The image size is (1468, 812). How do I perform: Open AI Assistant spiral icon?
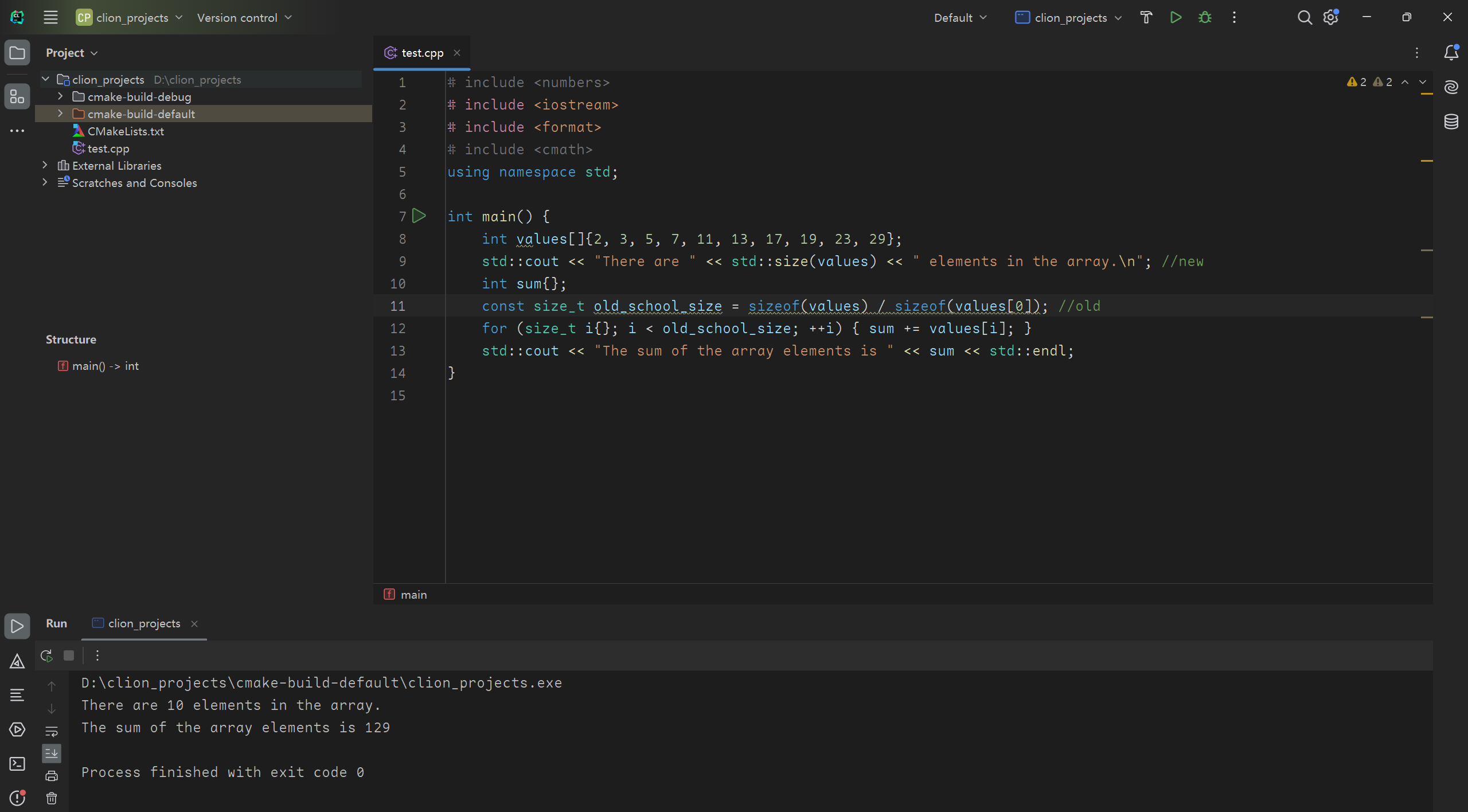pos(1451,87)
